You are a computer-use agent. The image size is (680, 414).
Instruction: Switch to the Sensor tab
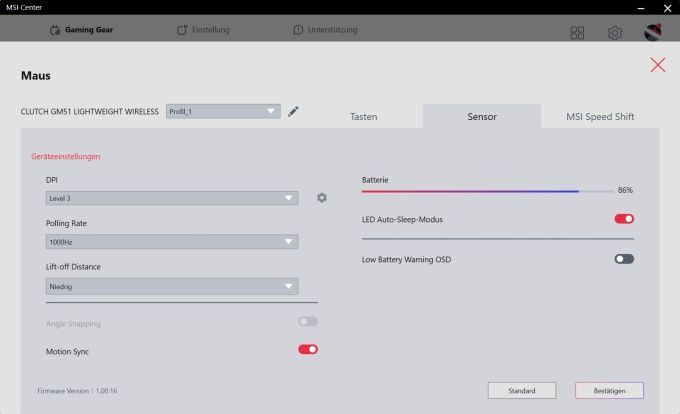click(x=482, y=116)
